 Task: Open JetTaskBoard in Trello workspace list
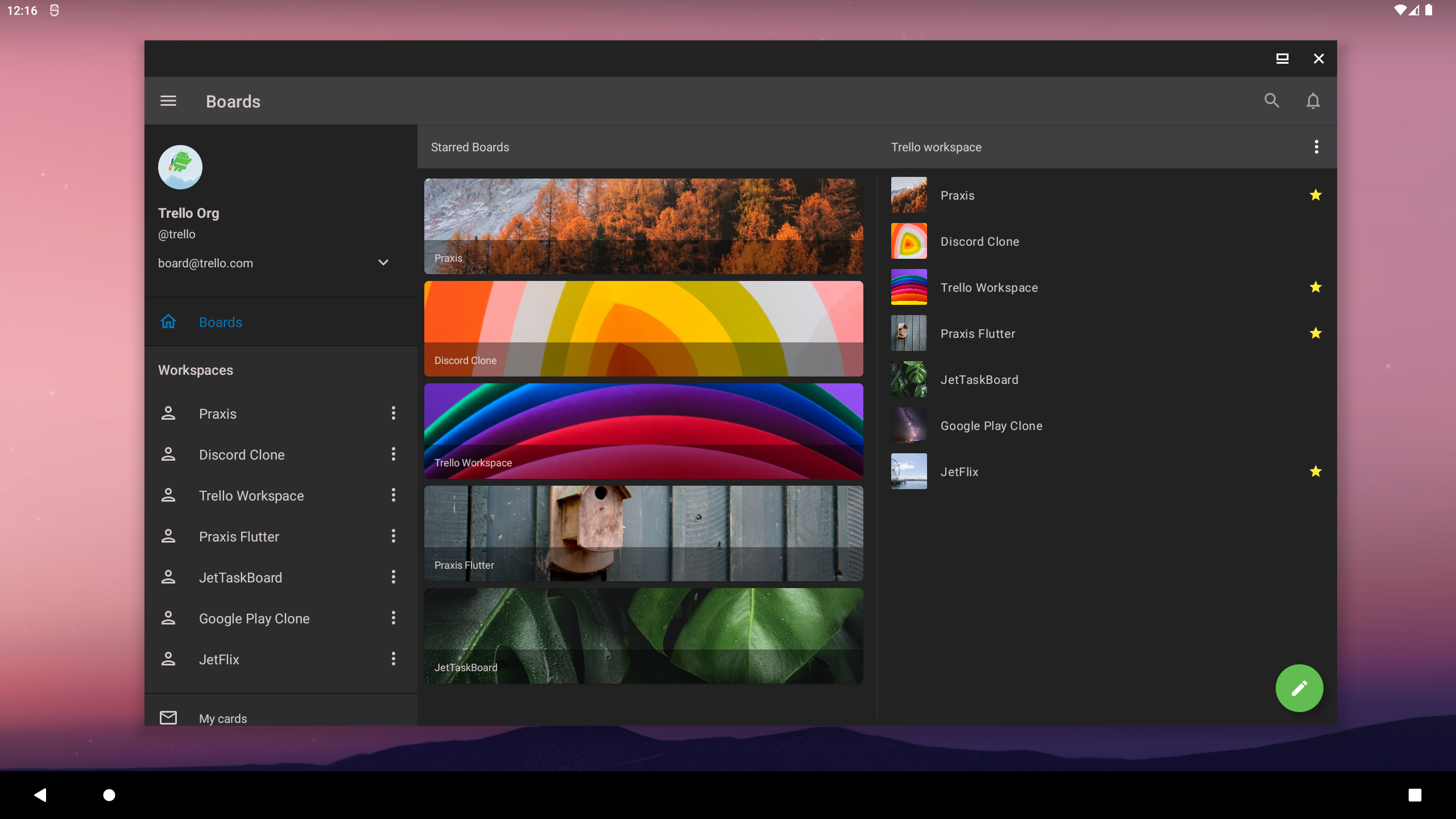coord(1107,379)
